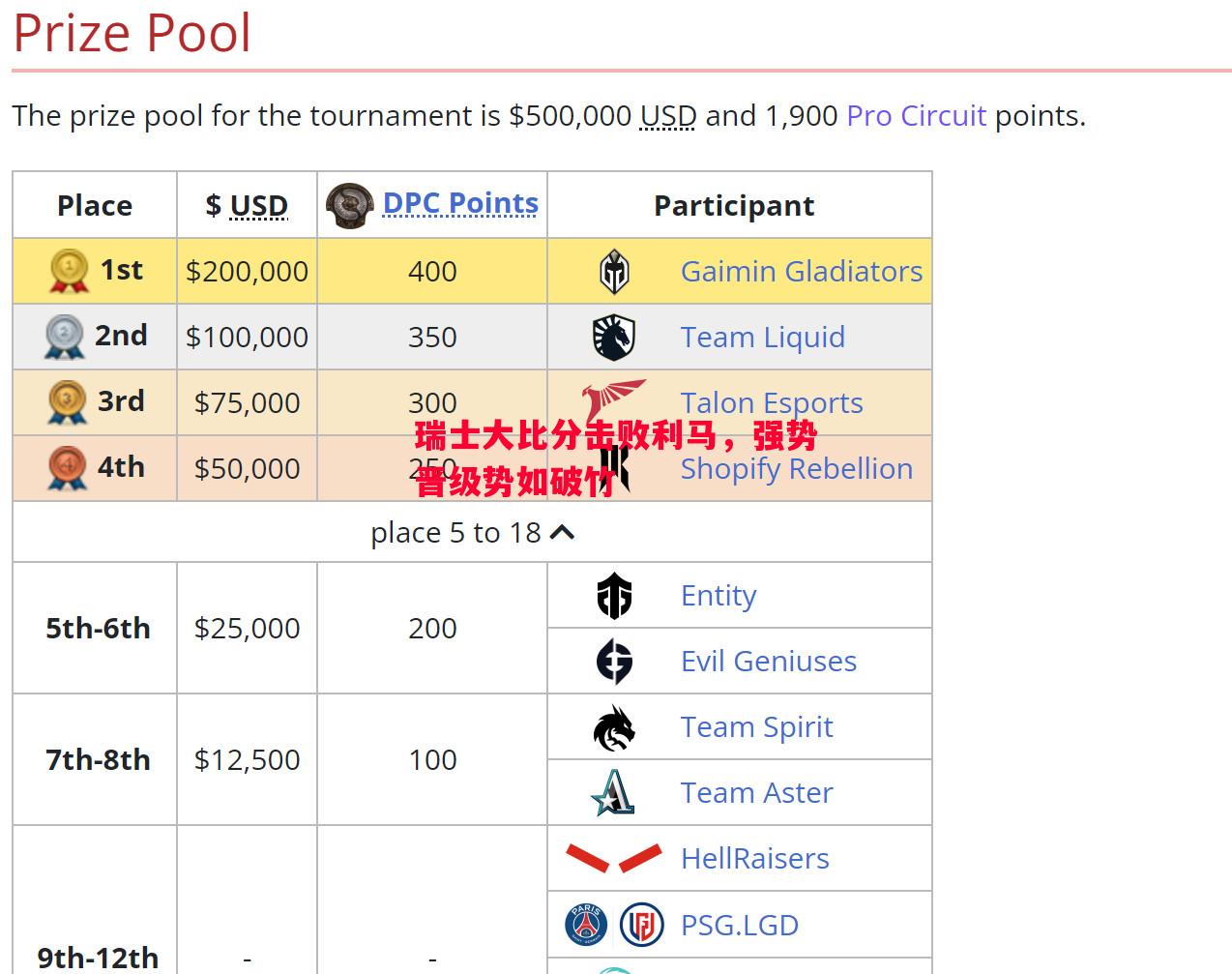1232x974 pixels.
Task: Click the Team Aster star logo
Action: point(614,793)
